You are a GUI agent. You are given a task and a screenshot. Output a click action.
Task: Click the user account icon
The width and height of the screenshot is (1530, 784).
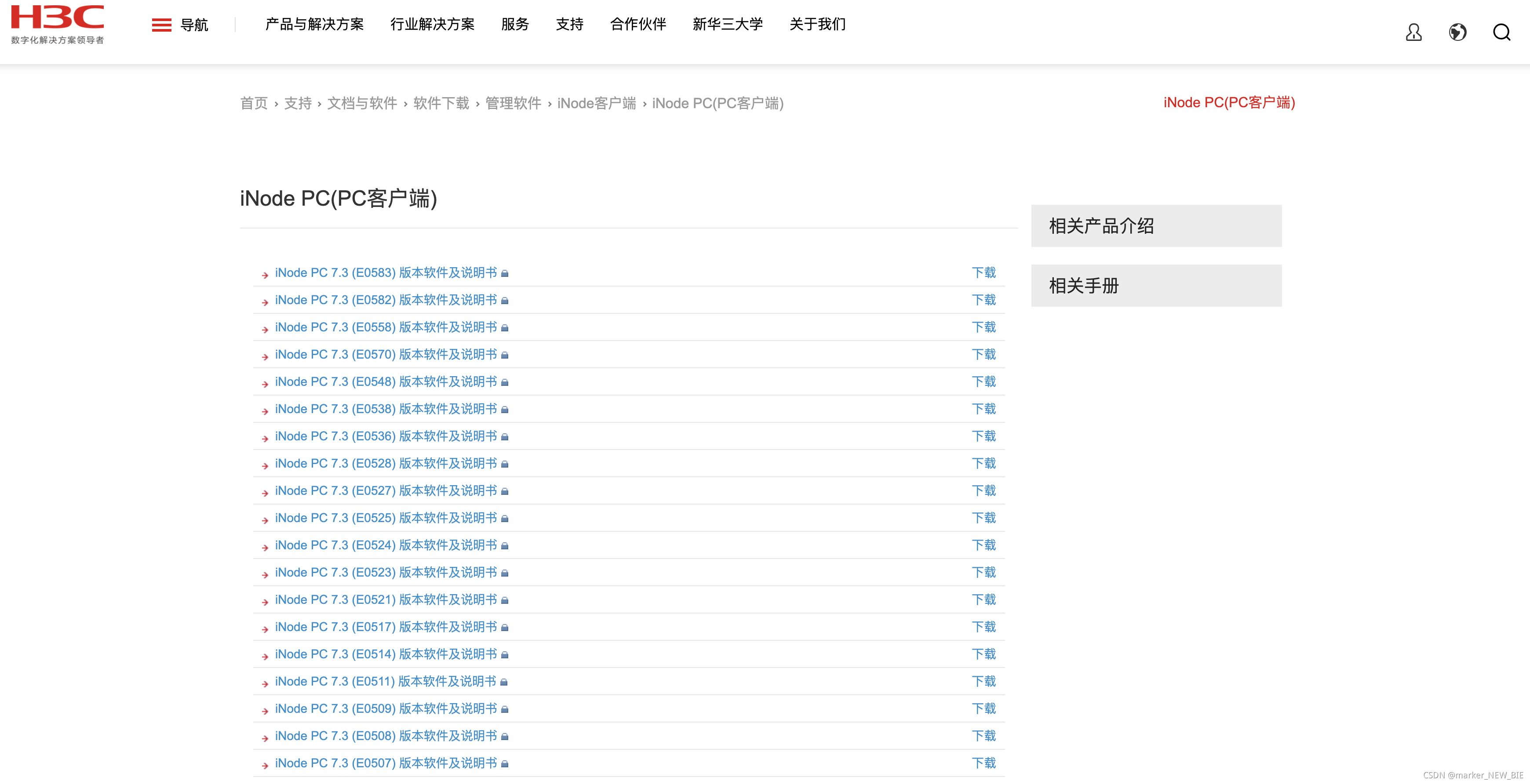tap(1414, 33)
